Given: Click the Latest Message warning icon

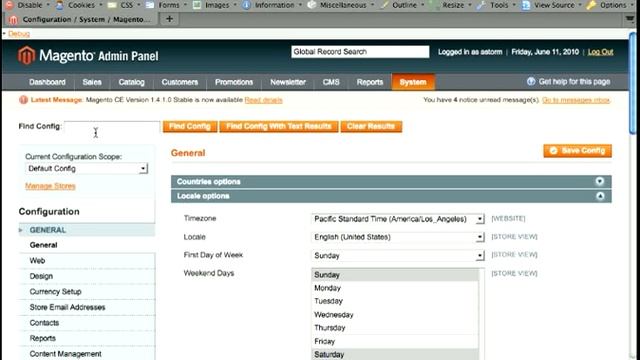Looking at the screenshot, I should 23,100.
